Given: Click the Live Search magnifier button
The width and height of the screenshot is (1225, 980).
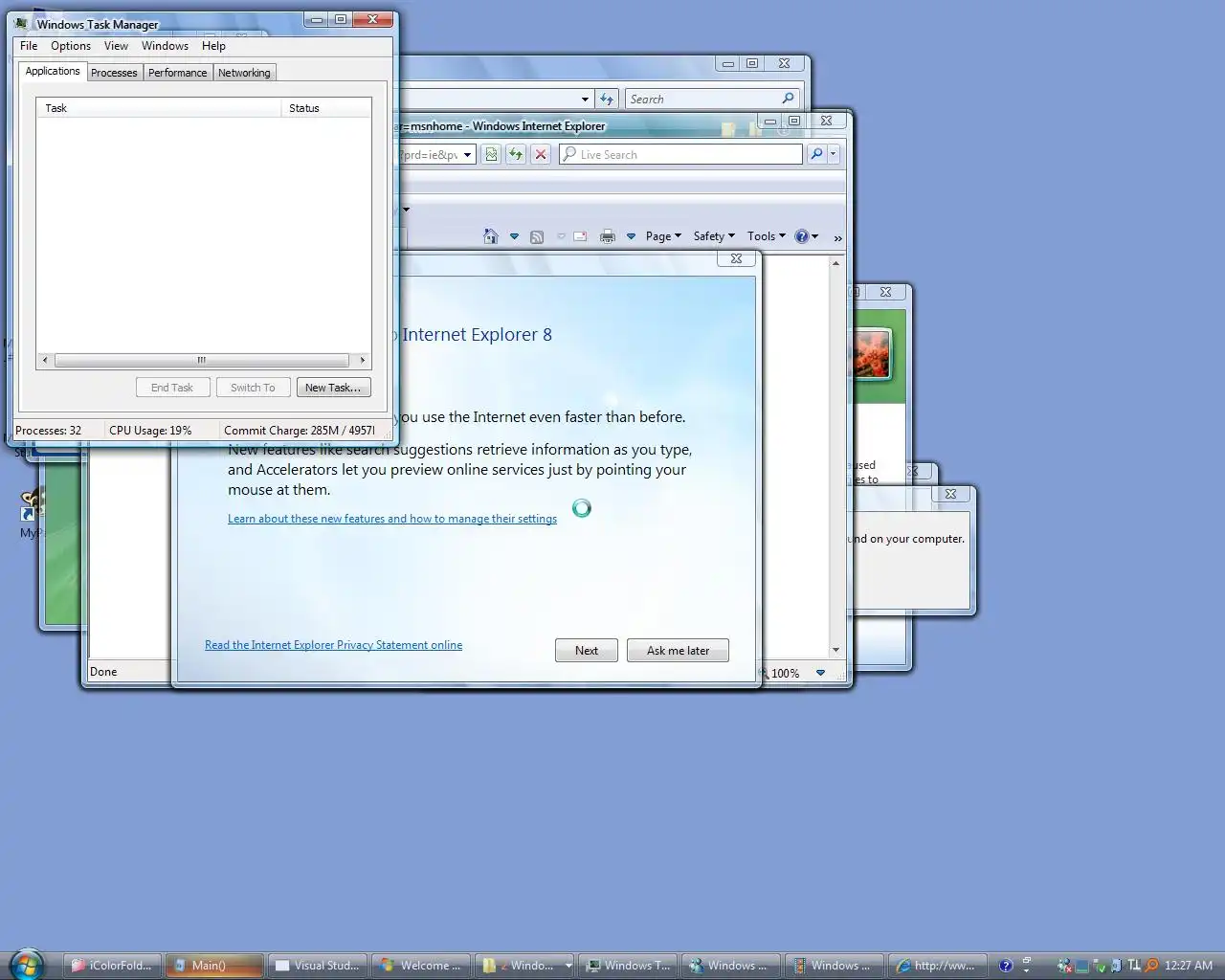Looking at the screenshot, I should point(816,154).
